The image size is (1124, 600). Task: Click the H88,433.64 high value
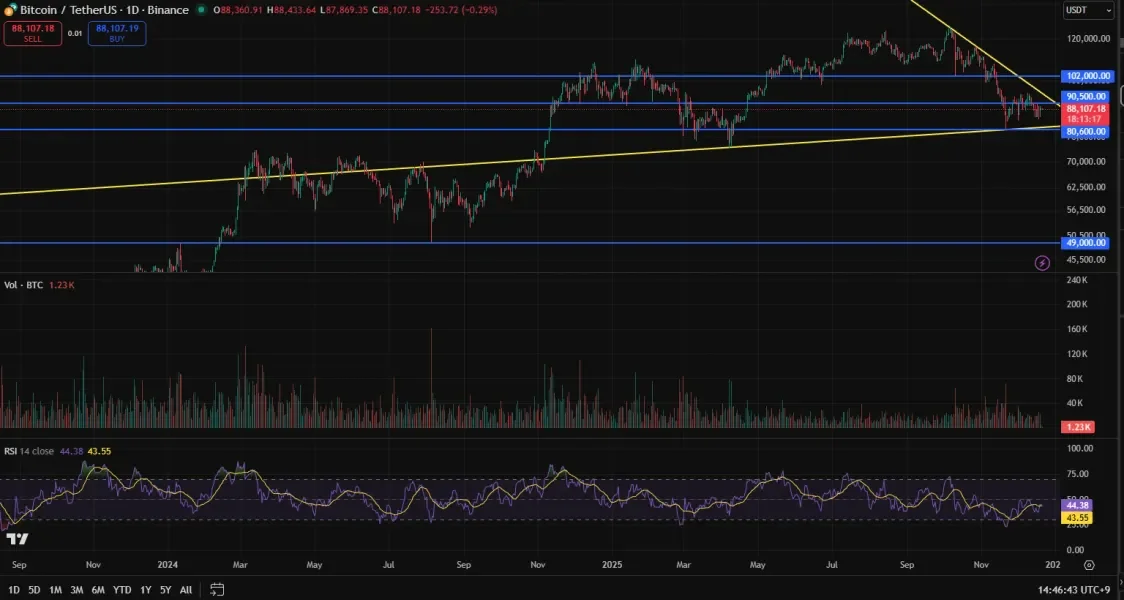coord(292,10)
